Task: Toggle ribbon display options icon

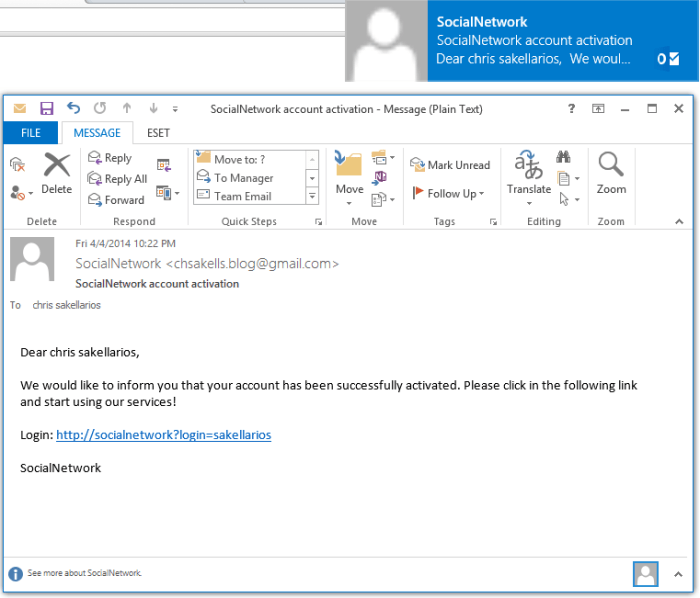Action: pos(598,108)
